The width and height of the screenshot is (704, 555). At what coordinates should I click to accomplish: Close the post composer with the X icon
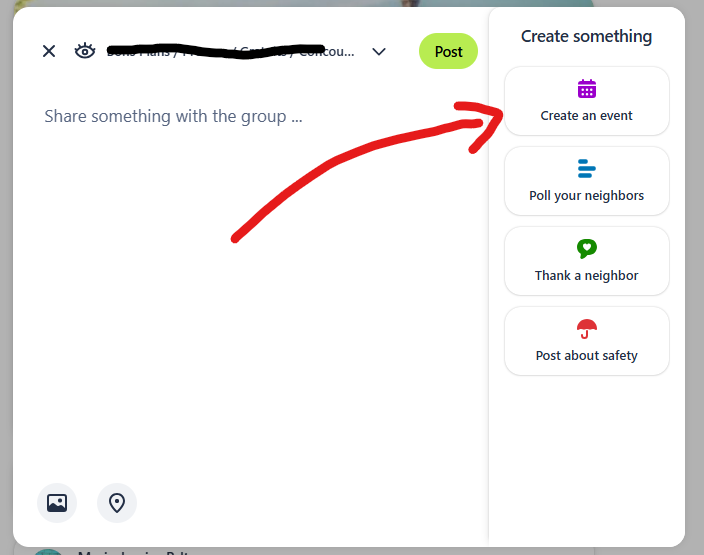(49, 51)
